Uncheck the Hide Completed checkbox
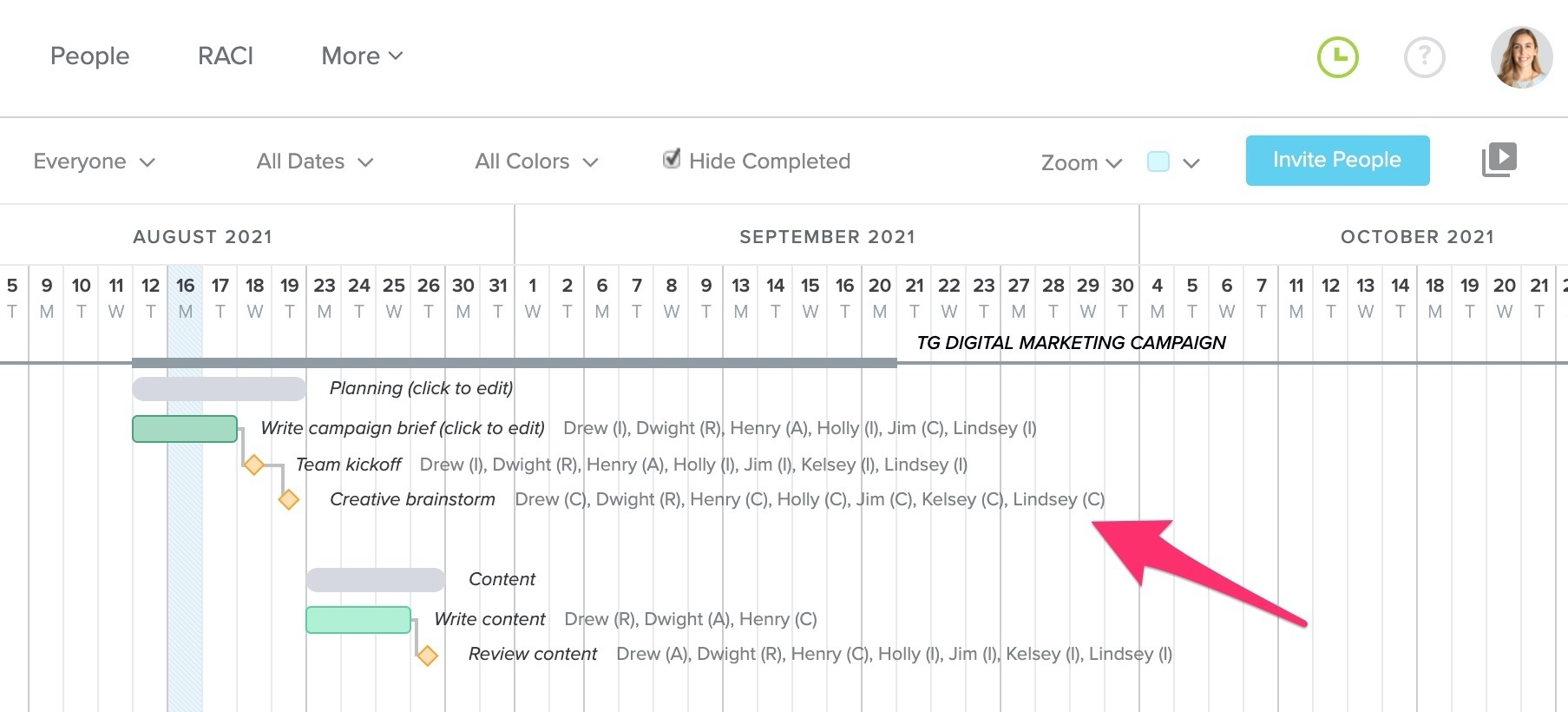Viewport: 1568px width, 712px height. (x=672, y=160)
